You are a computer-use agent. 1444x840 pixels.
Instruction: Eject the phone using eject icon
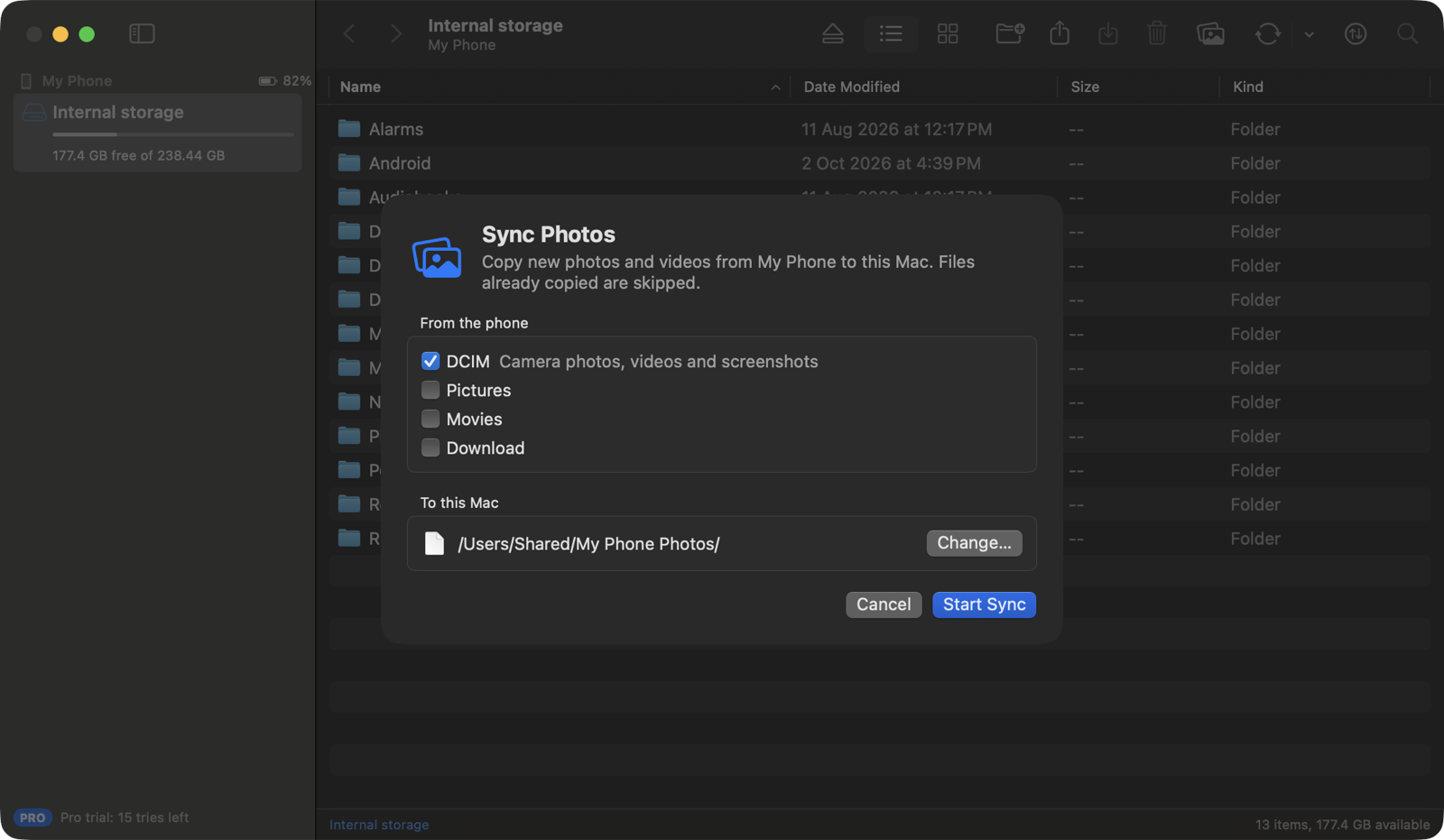tap(833, 33)
